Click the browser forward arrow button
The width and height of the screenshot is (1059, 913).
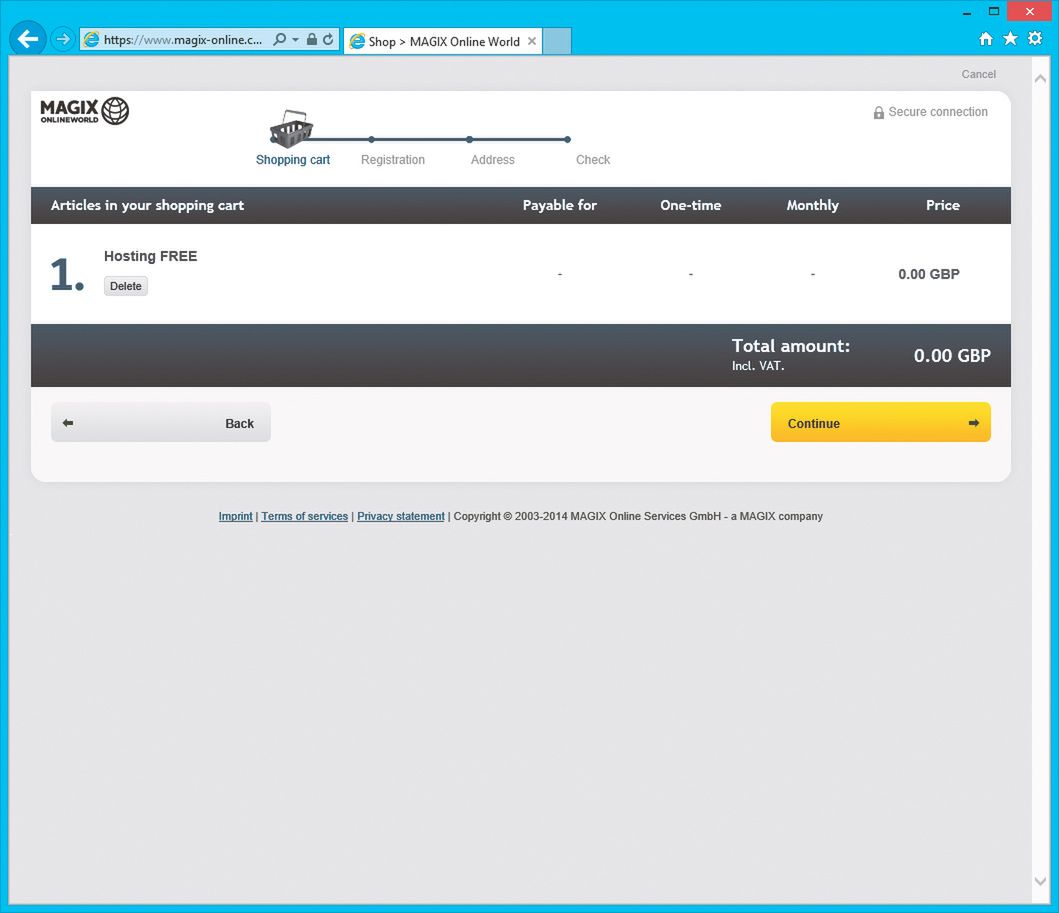pos(62,39)
